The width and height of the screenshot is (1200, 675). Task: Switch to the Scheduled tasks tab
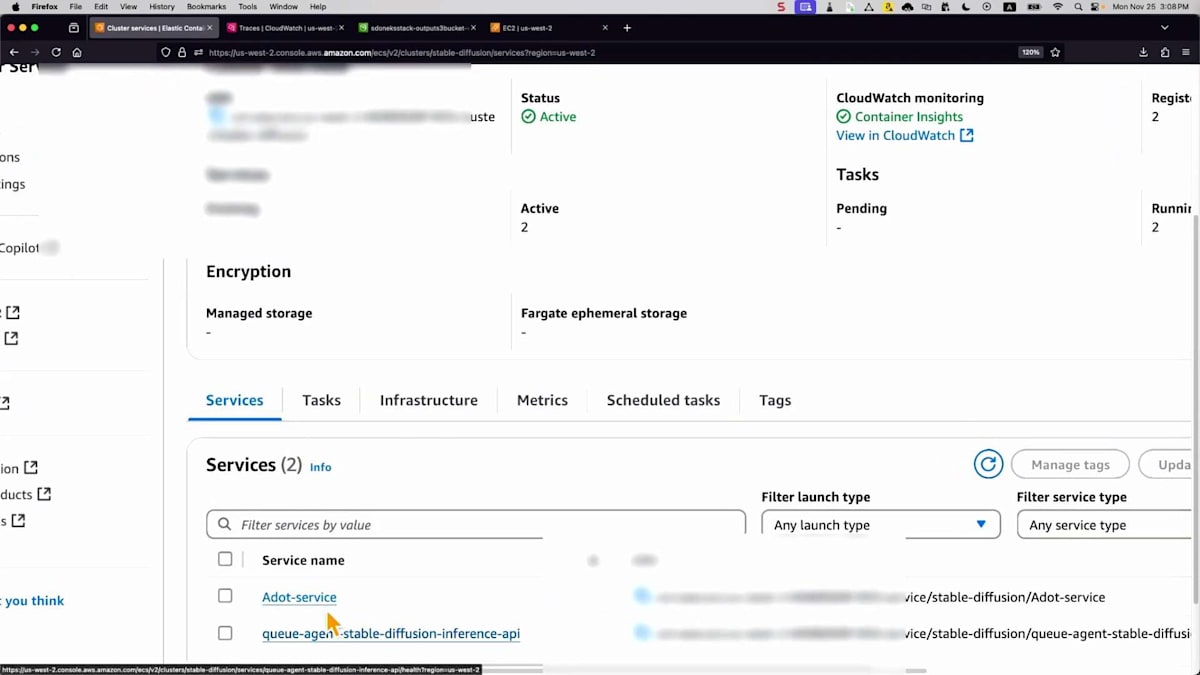[x=663, y=400]
